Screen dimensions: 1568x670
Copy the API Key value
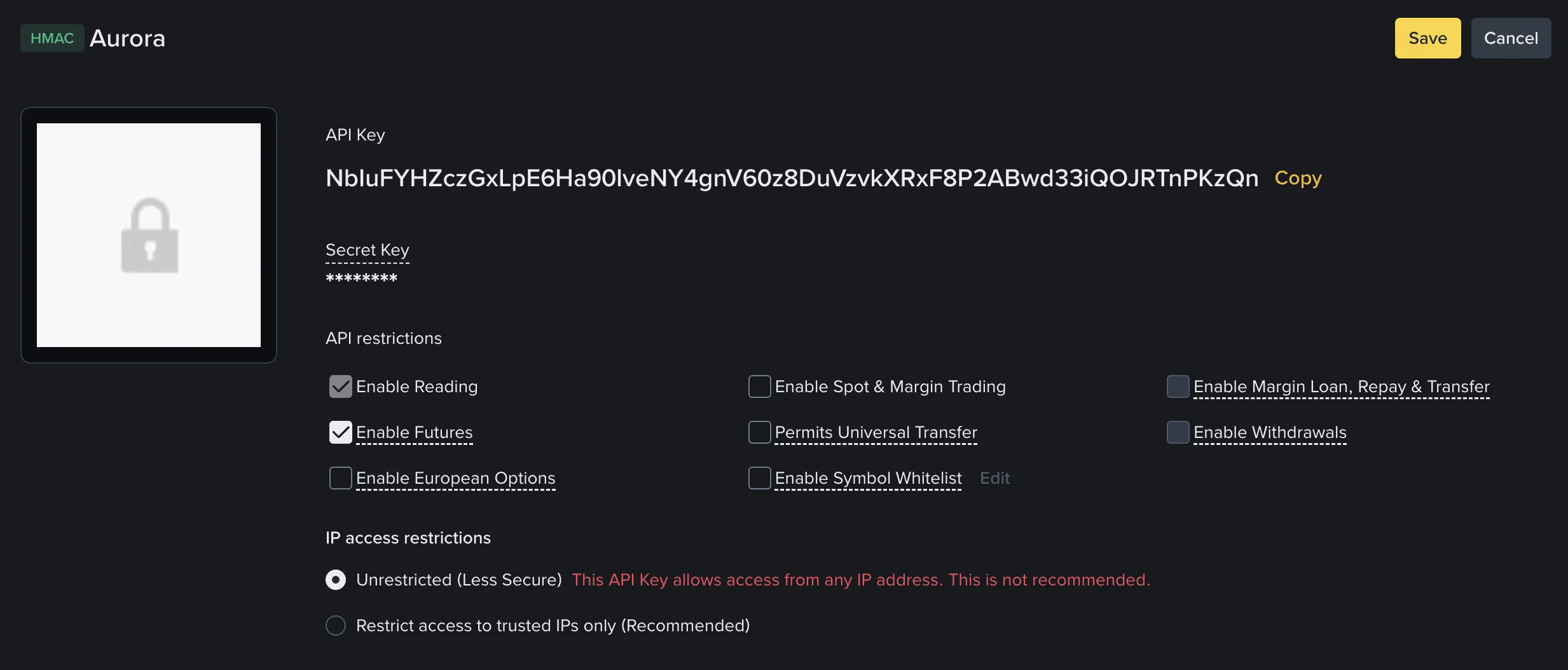click(1297, 179)
